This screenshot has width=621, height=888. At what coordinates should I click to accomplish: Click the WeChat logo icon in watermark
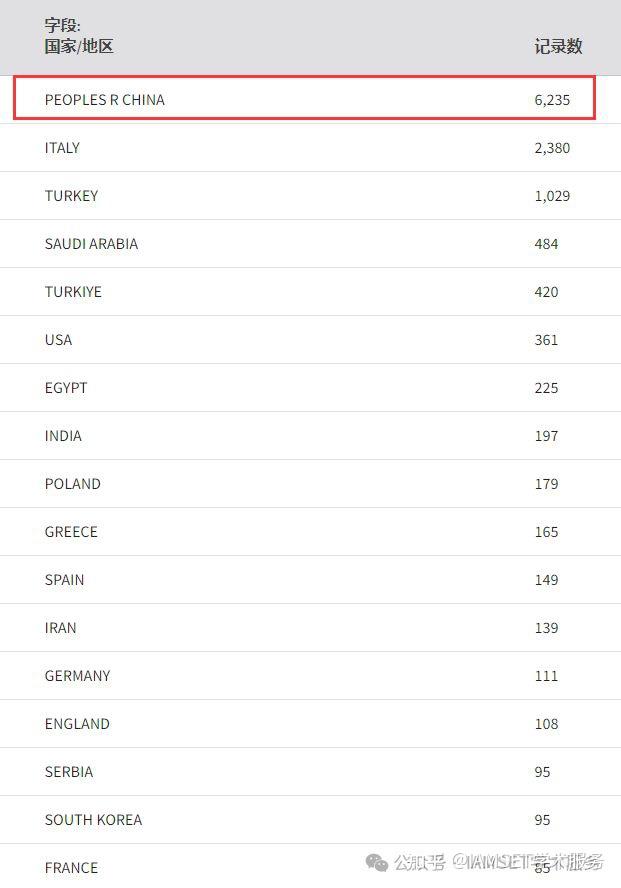click(377, 862)
